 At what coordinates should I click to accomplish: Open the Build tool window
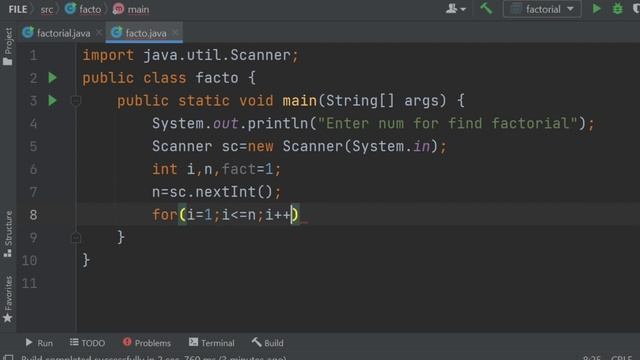click(x=267, y=343)
